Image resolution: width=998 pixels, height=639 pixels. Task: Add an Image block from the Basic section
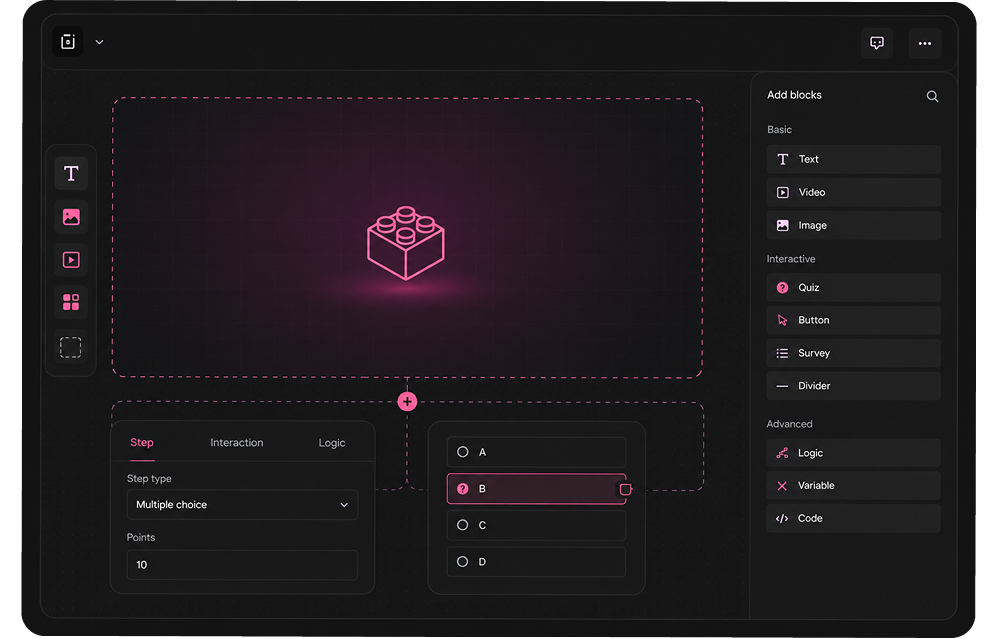tap(853, 225)
